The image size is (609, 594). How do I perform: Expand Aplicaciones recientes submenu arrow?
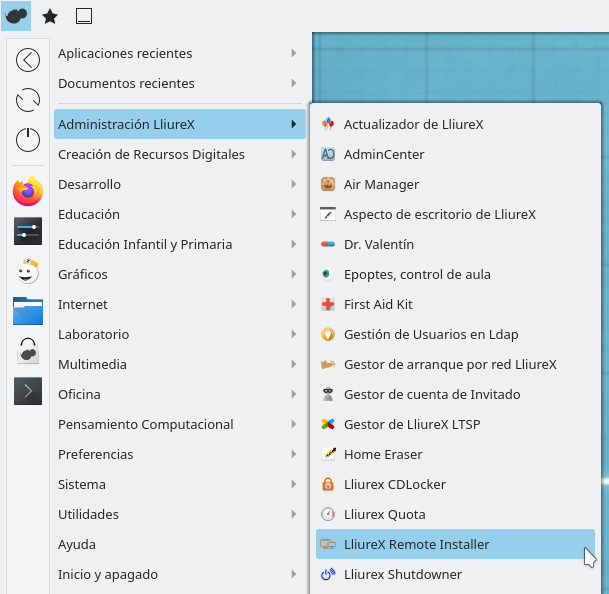pos(293,53)
